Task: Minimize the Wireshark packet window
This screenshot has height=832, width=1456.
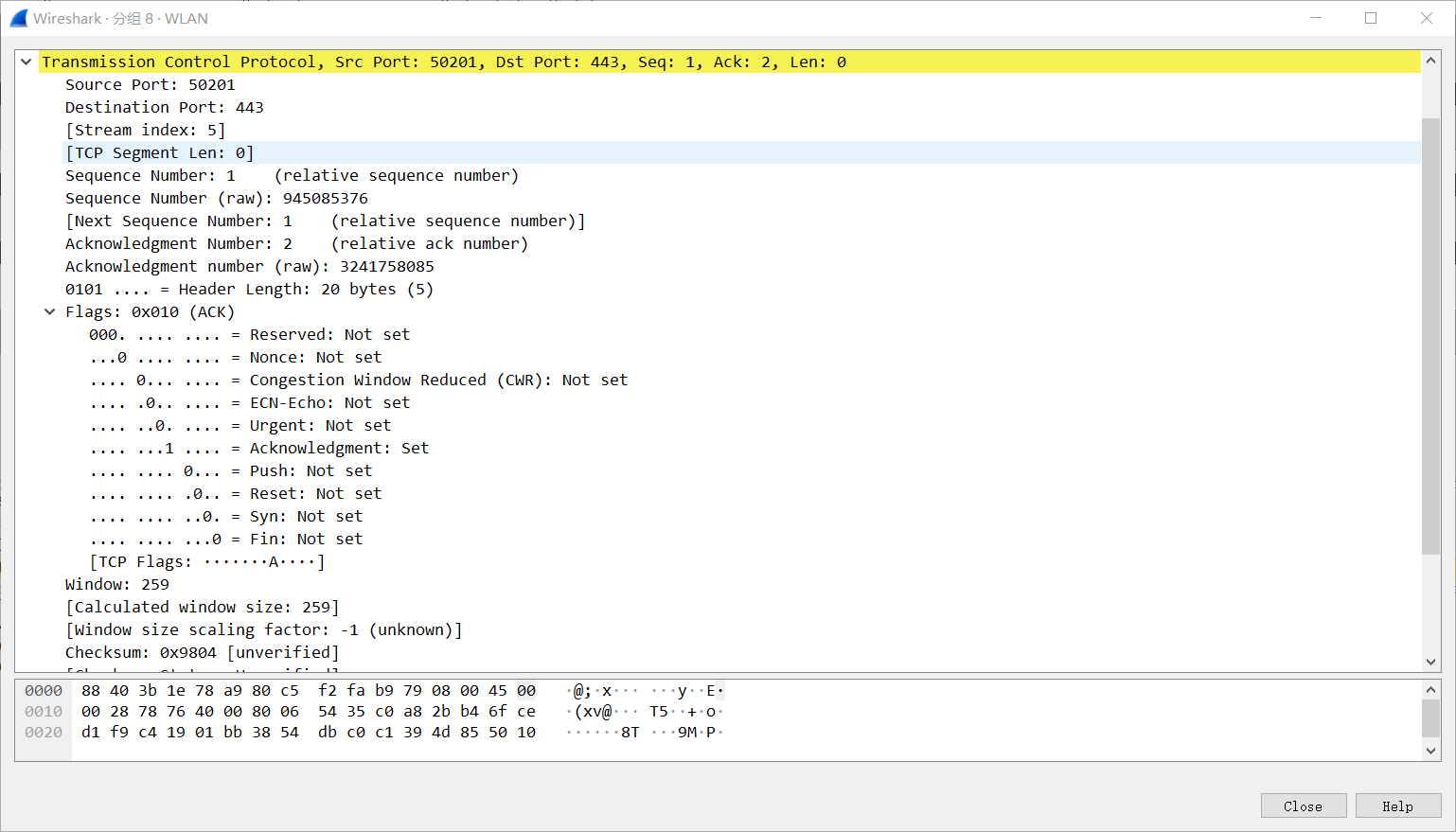Action: tap(1316, 18)
